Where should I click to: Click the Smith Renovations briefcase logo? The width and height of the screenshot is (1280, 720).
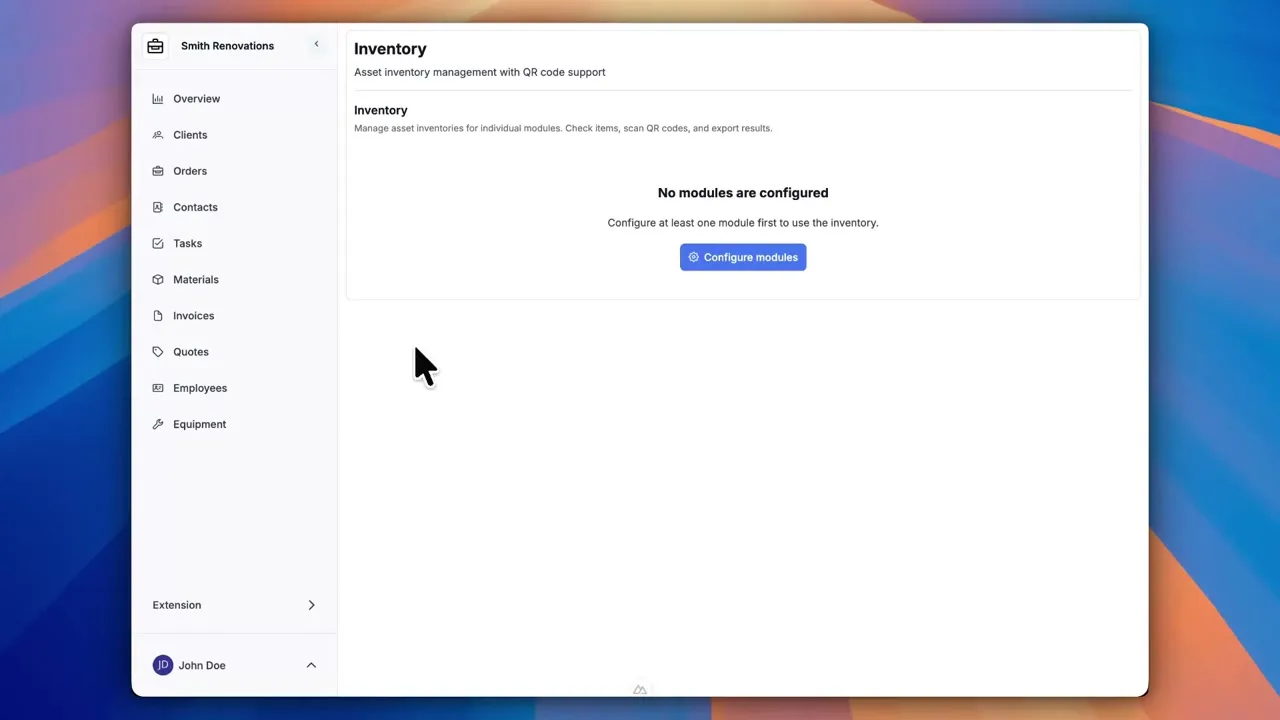[155, 46]
